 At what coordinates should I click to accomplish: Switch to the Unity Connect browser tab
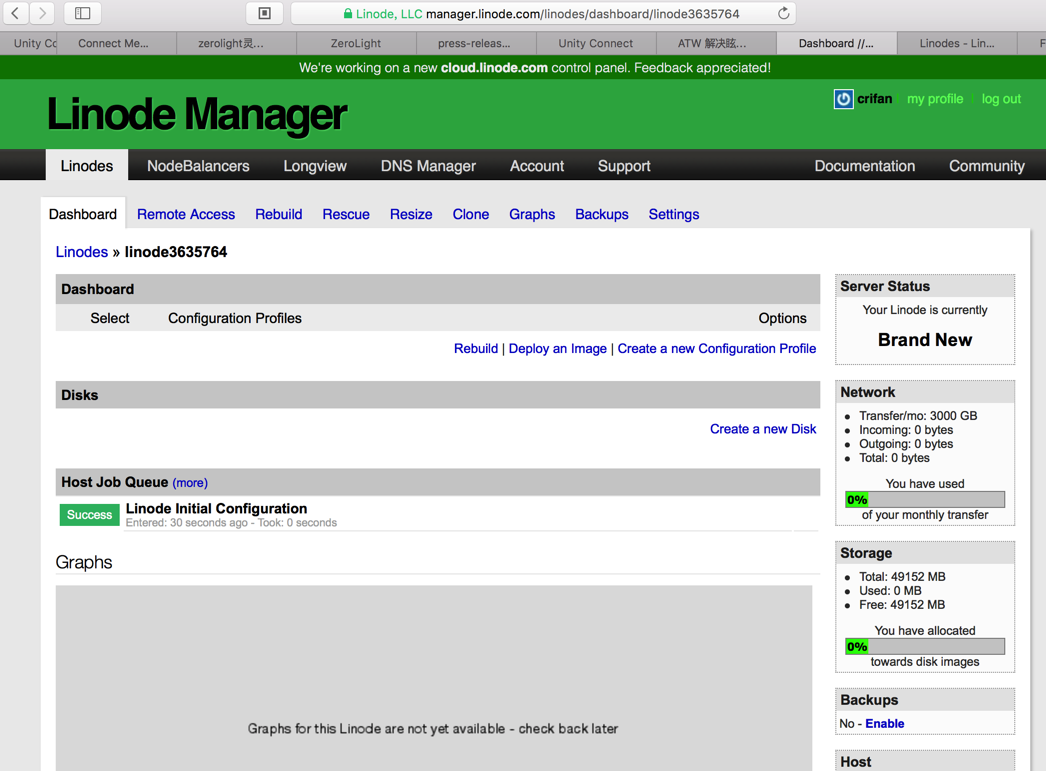coord(595,43)
